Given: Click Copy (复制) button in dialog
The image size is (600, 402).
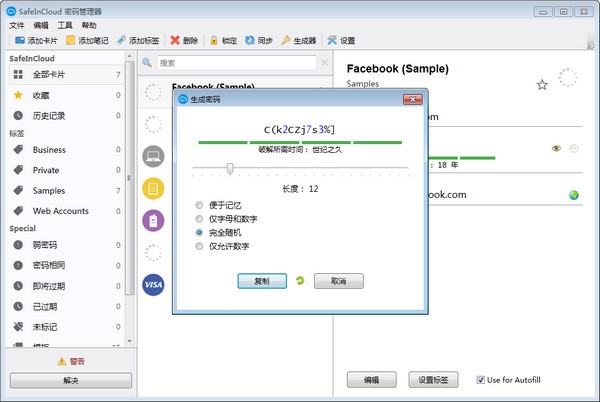Looking at the screenshot, I should coord(262,281).
